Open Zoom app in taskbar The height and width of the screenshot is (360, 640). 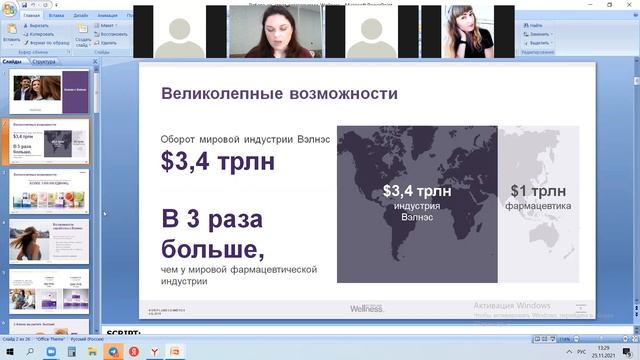click(51, 351)
